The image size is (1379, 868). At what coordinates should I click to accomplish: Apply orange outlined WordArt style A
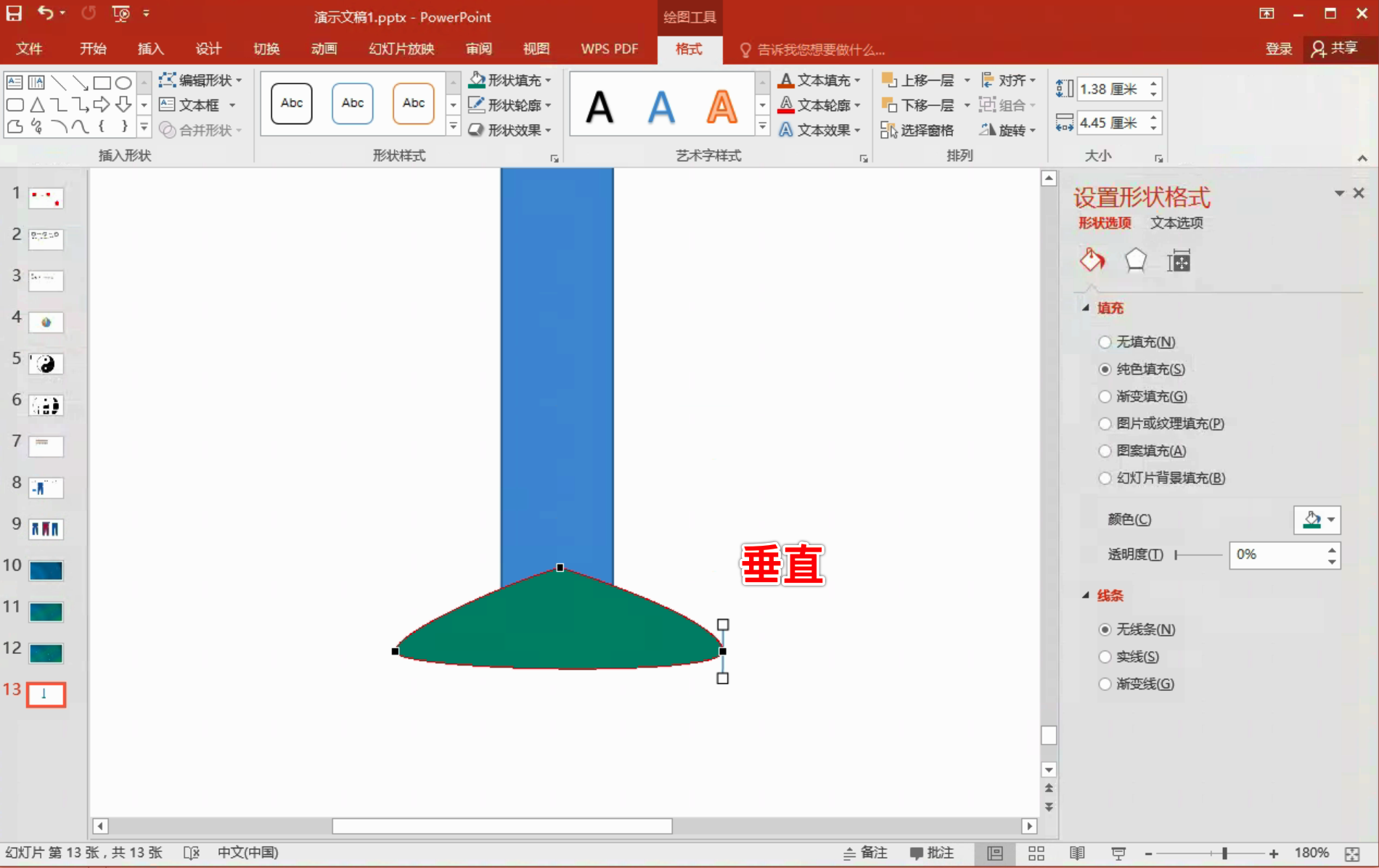[721, 107]
